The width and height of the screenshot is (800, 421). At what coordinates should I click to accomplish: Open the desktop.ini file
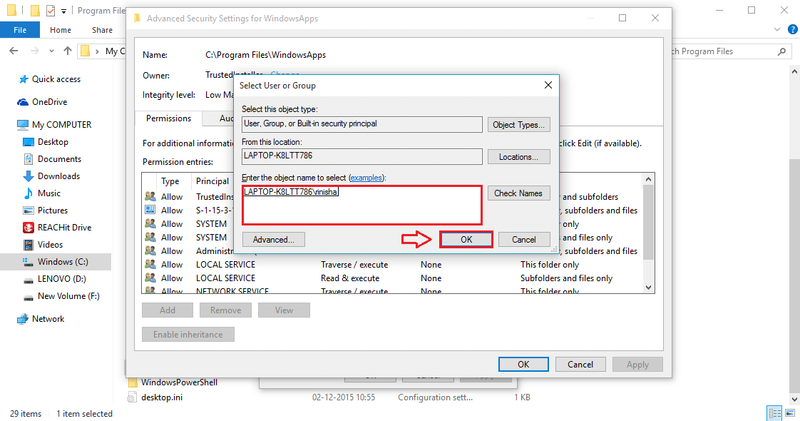coord(162,397)
